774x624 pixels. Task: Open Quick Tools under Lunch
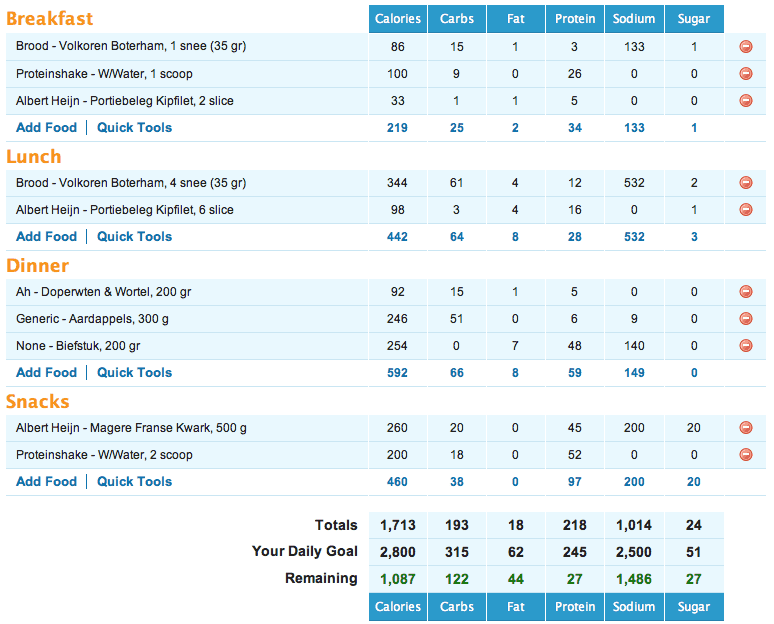point(134,236)
